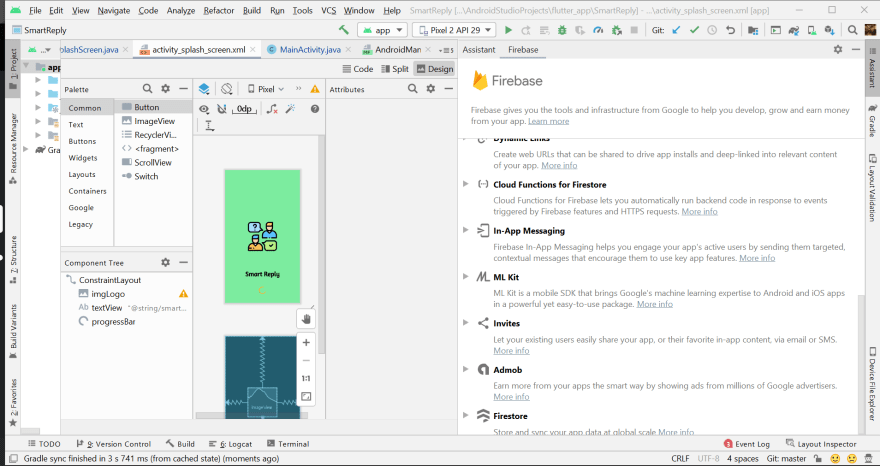
Task: Toggle autoconnect magnet icon
Action: (222, 109)
